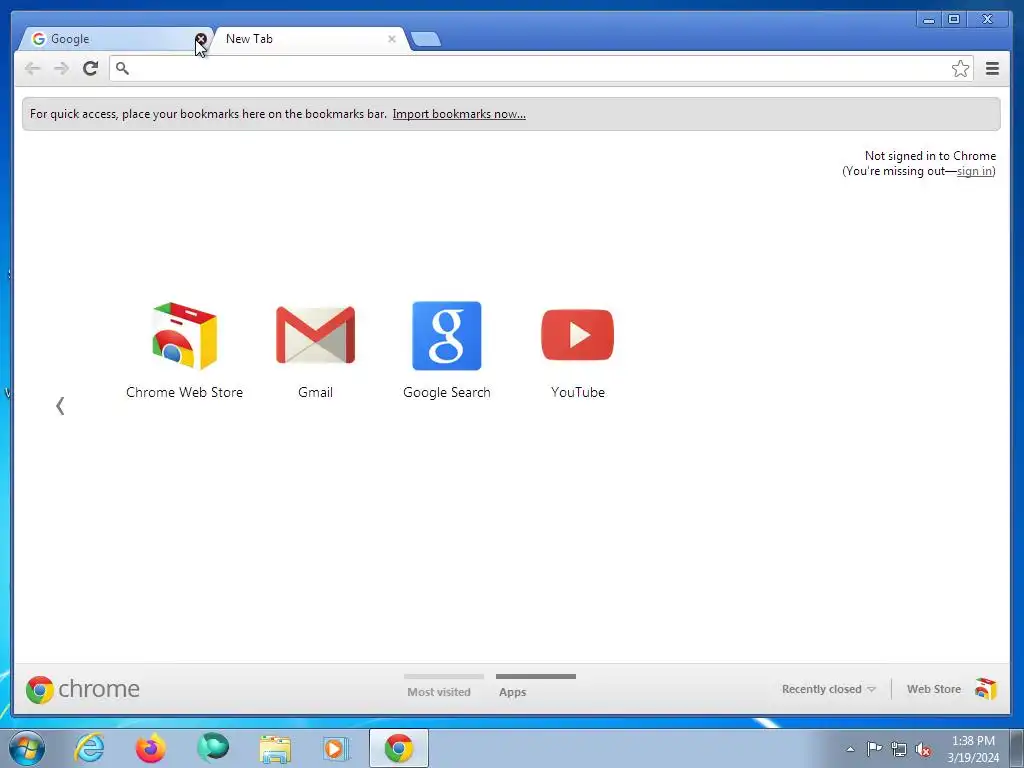
Task: Expand the Recently closed dropdown
Action: coord(828,689)
